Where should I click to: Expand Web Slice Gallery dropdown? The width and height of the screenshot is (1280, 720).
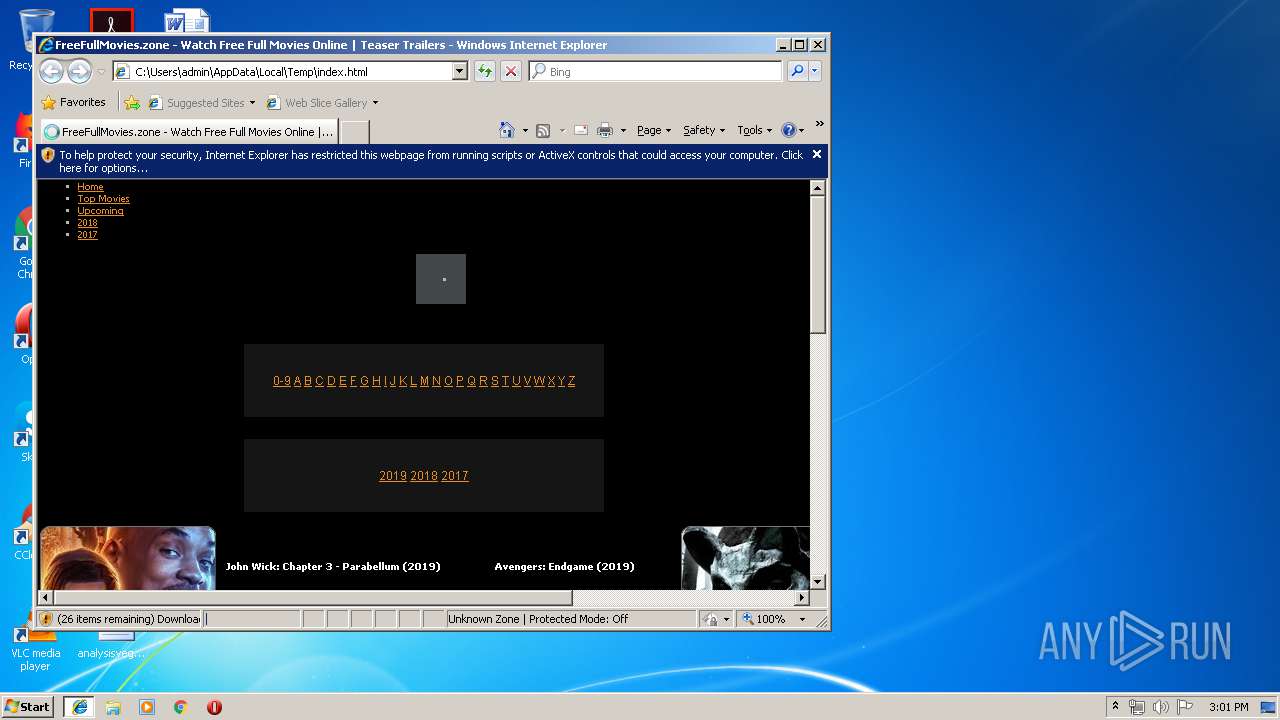(x=375, y=103)
